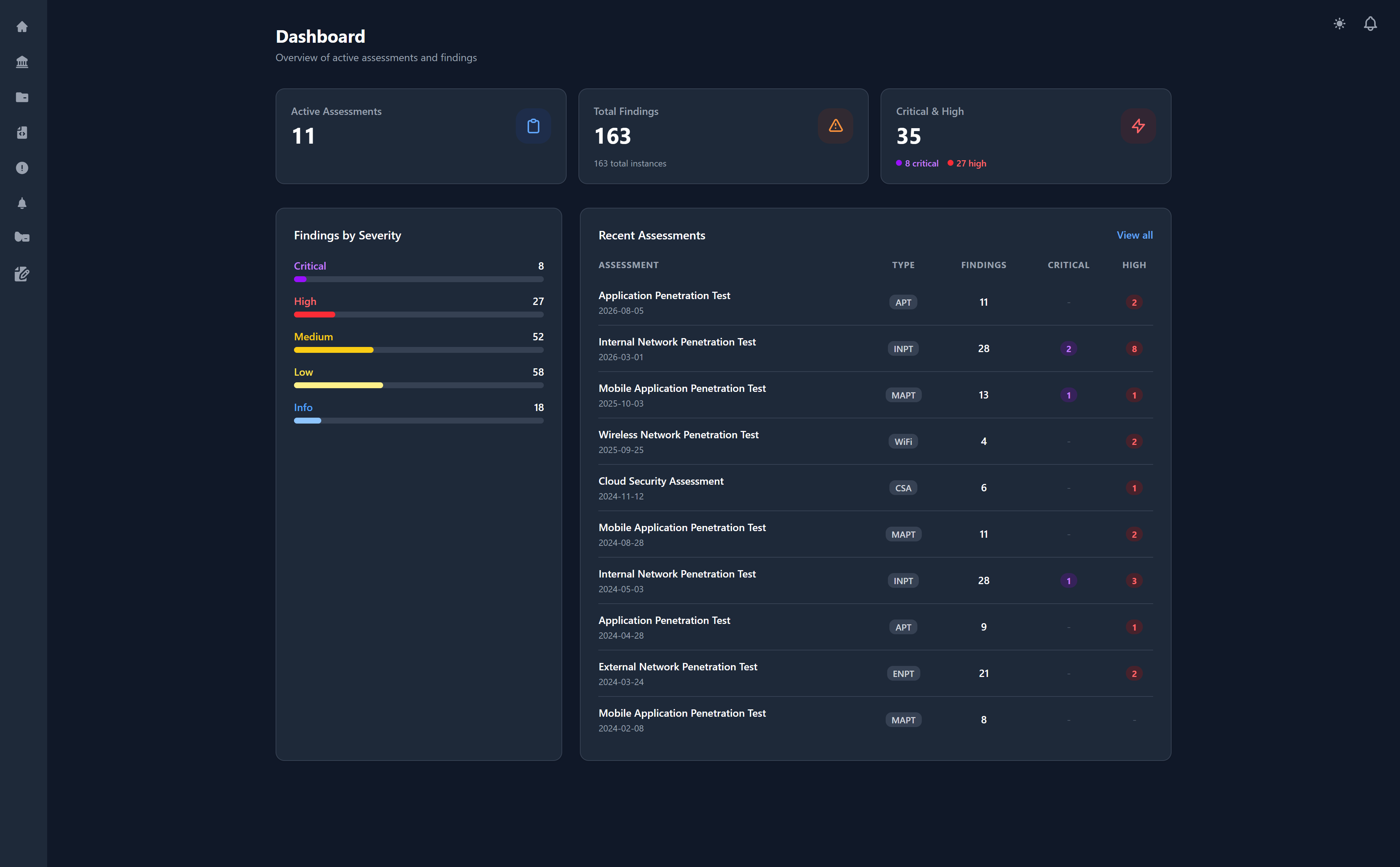
Task: Open the sidebar notifications bell icon
Action: [22, 203]
